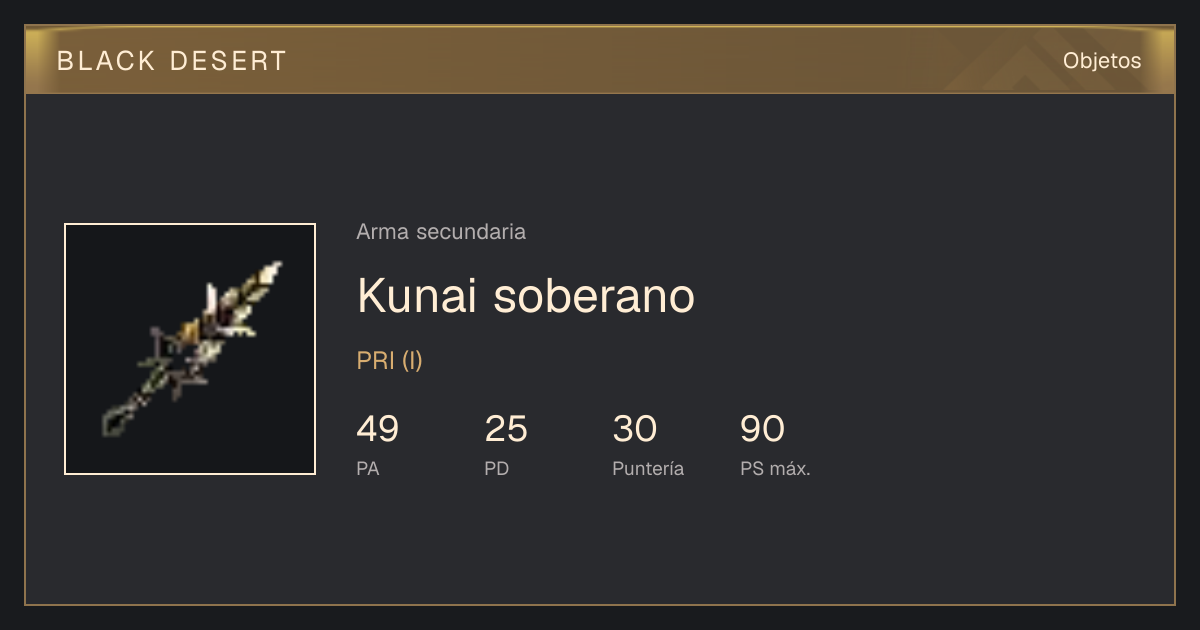Click the Kunai soberano item icon
The width and height of the screenshot is (1200, 630).
[x=190, y=349]
